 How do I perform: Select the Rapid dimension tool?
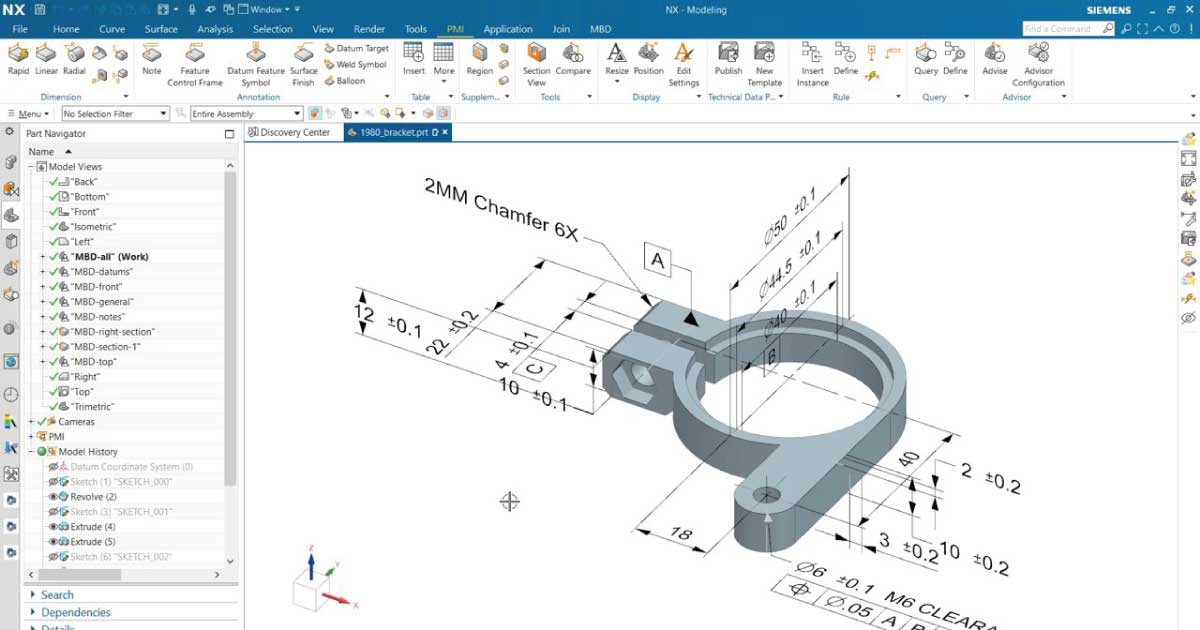(x=18, y=59)
